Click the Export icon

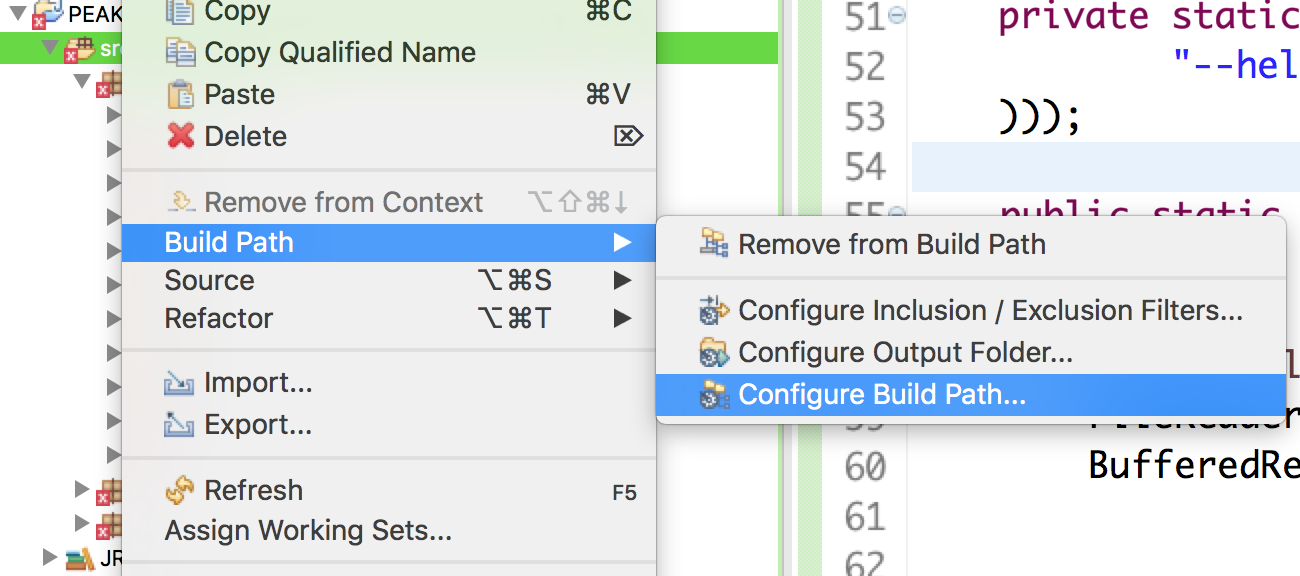[x=179, y=425]
